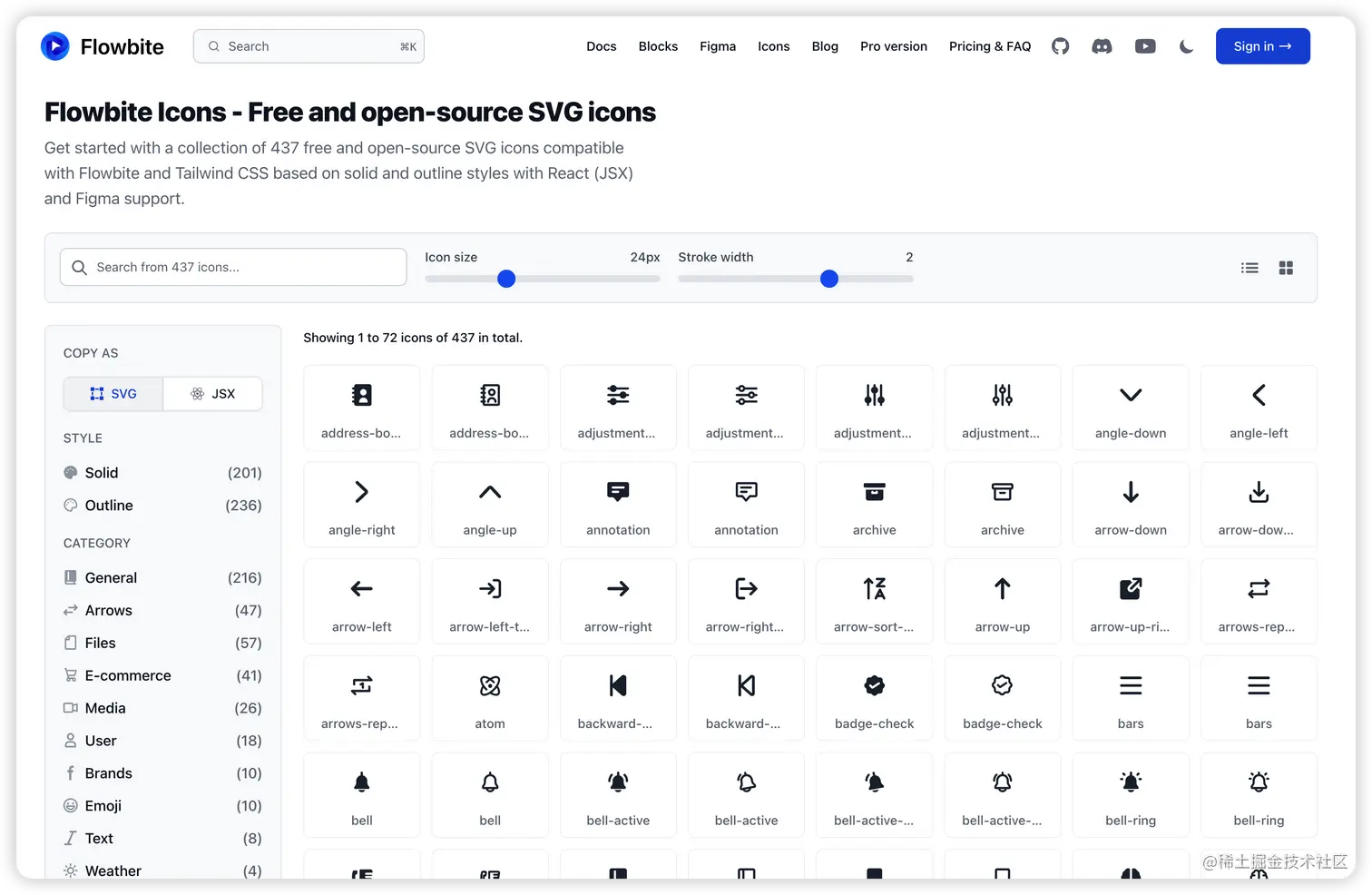Screen dimensions: 1372x895
Task: Select the solid badge-check icon card
Action: [x=875, y=698]
